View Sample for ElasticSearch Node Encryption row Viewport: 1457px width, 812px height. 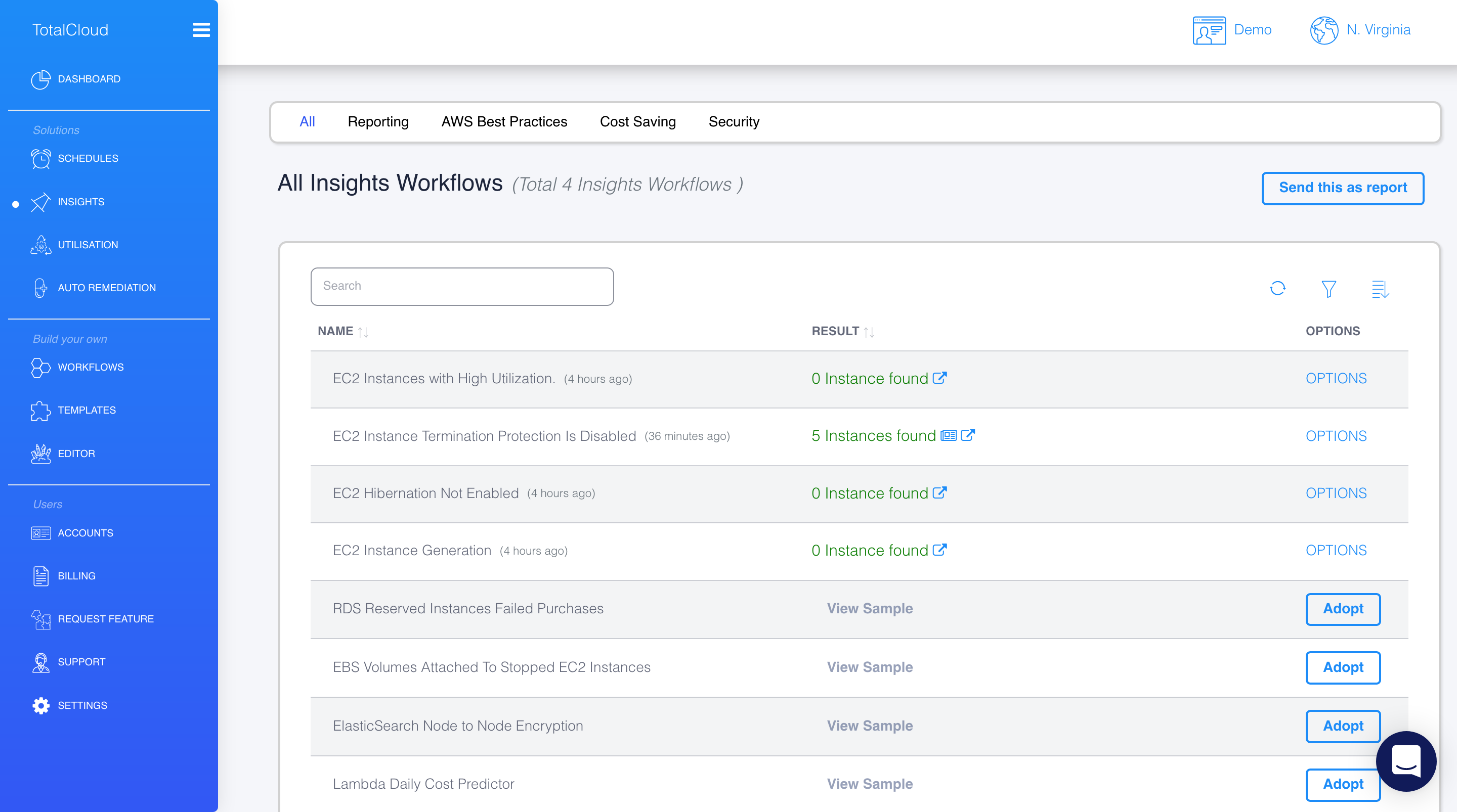click(870, 726)
